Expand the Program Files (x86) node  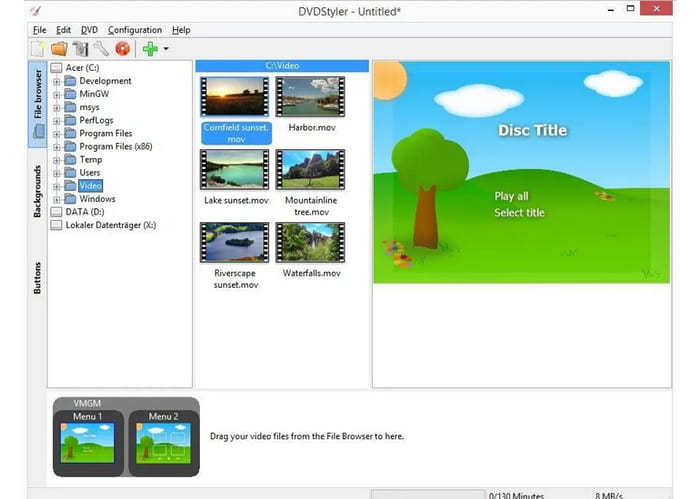click(x=57, y=147)
